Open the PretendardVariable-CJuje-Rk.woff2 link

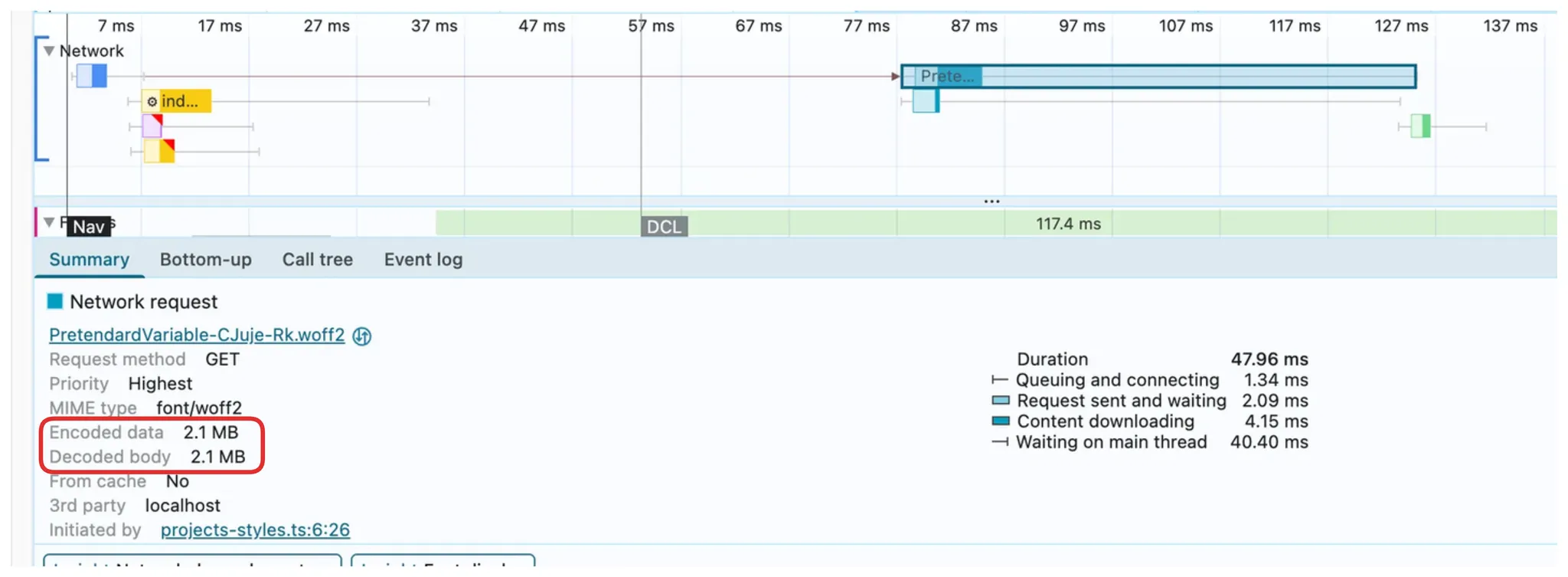tap(197, 335)
